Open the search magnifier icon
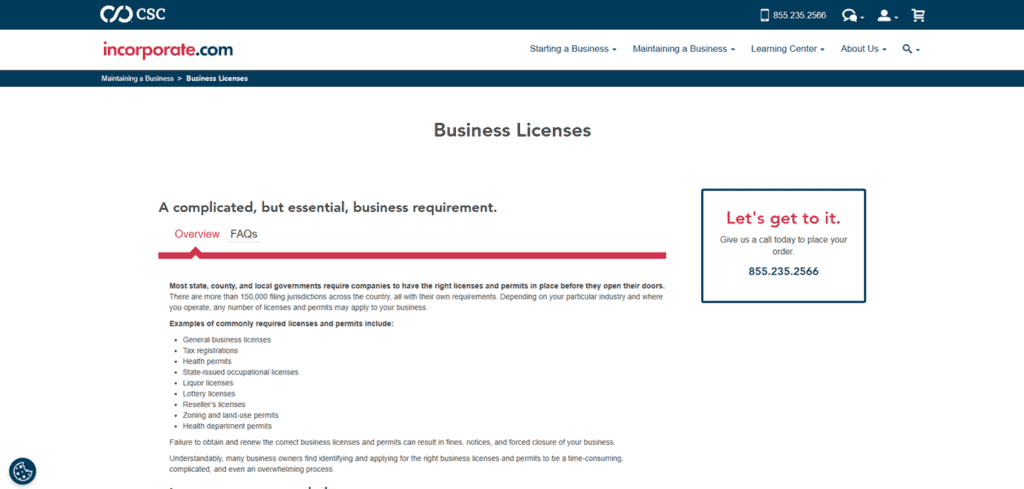This screenshot has width=1024, height=489. (x=911, y=49)
